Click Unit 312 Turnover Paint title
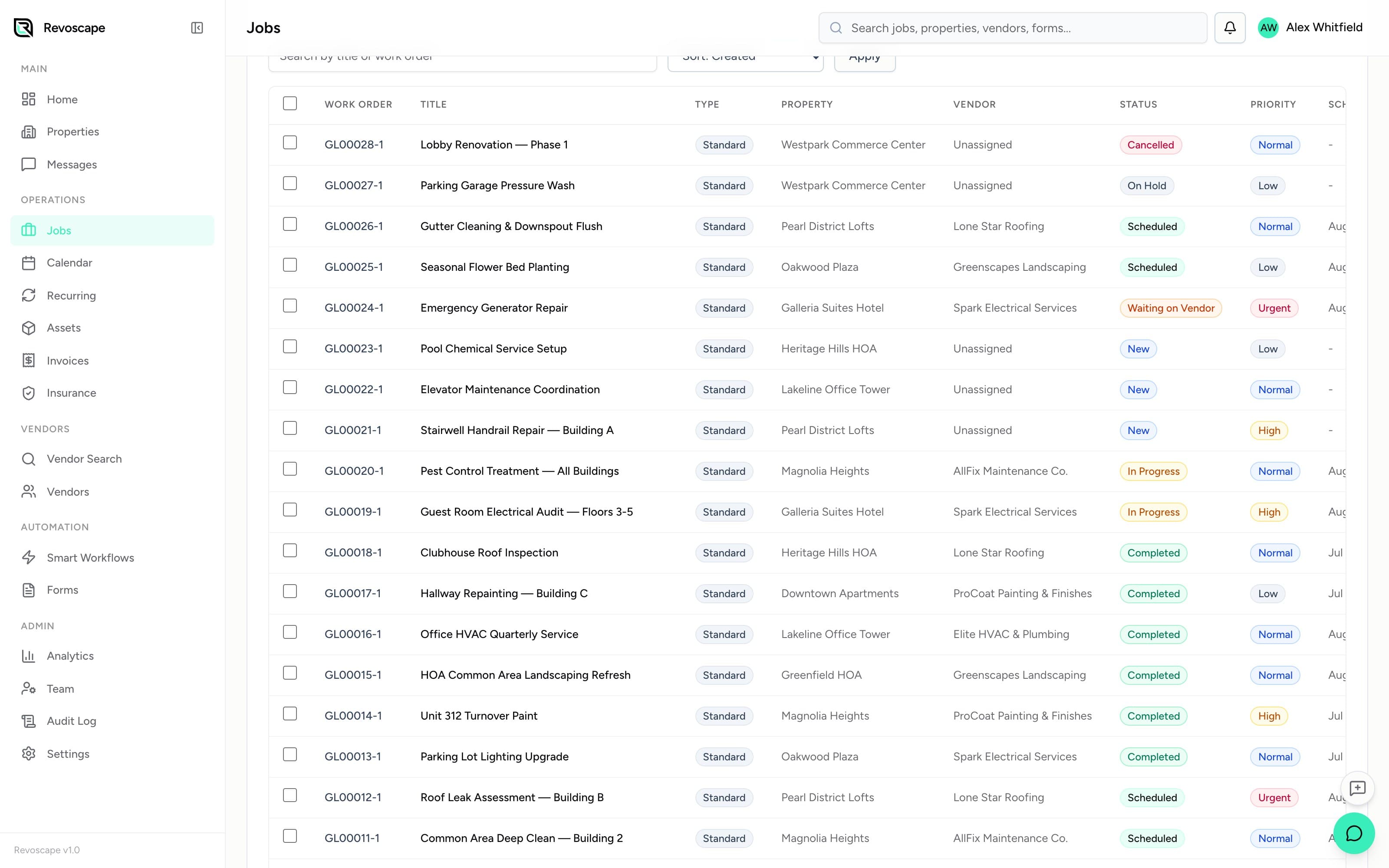 point(479,715)
